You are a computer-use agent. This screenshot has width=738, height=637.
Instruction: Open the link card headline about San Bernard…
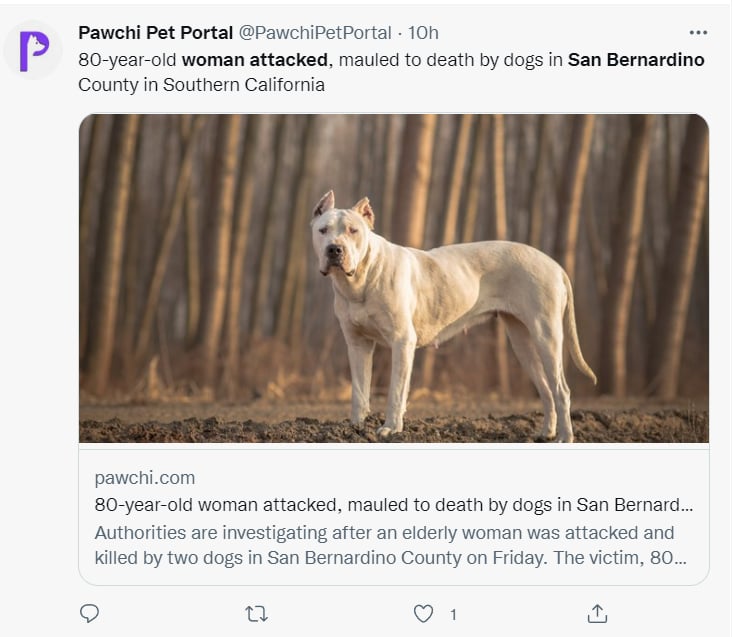click(x=393, y=505)
